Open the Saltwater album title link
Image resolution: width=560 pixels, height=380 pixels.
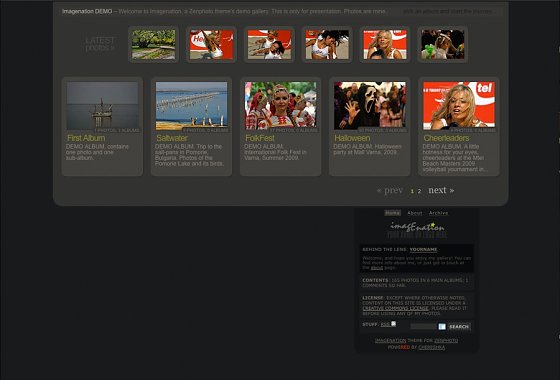172,138
